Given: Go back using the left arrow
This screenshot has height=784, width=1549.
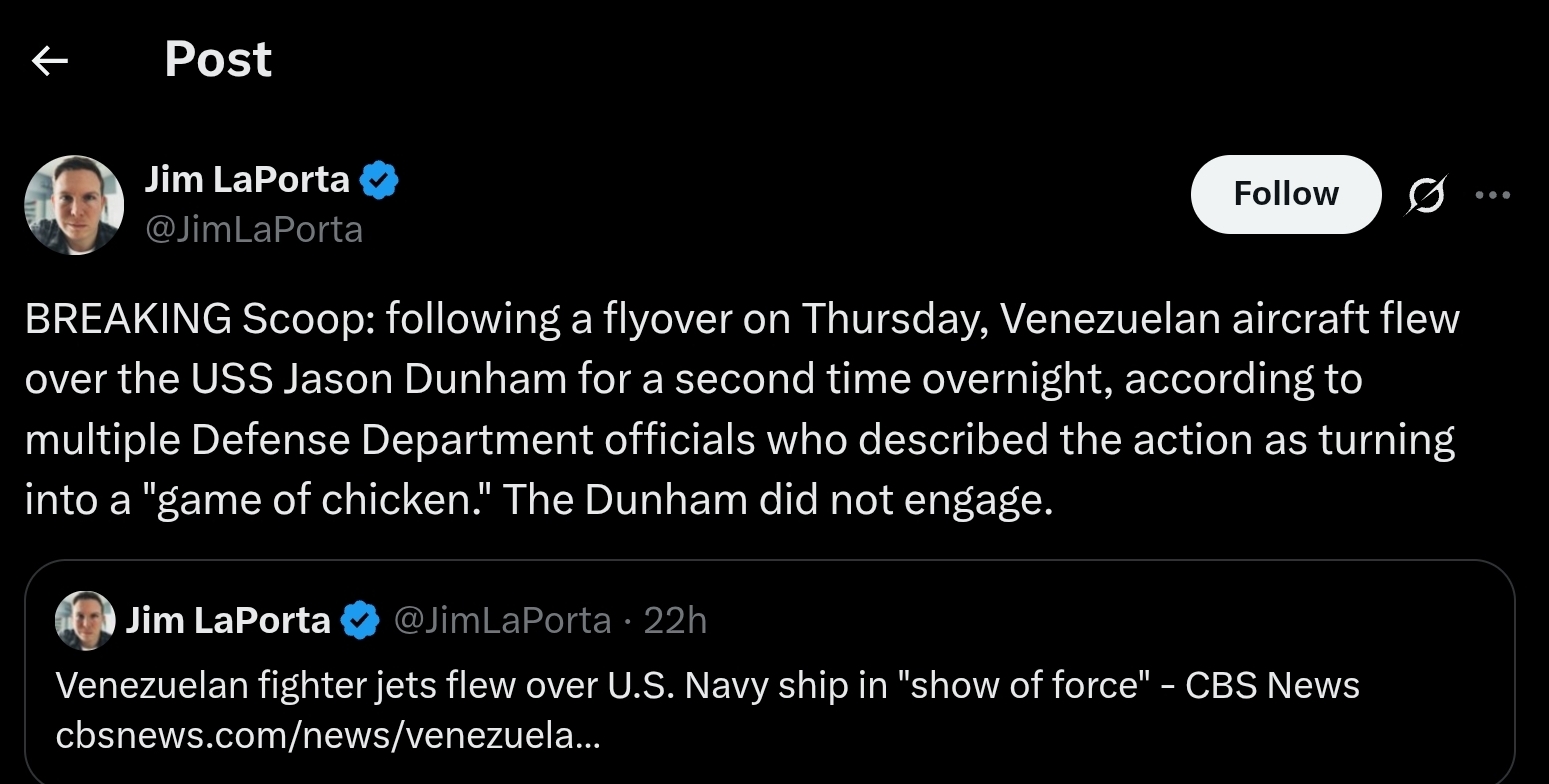Looking at the screenshot, I should pyautogui.click(x=50, y=62).
